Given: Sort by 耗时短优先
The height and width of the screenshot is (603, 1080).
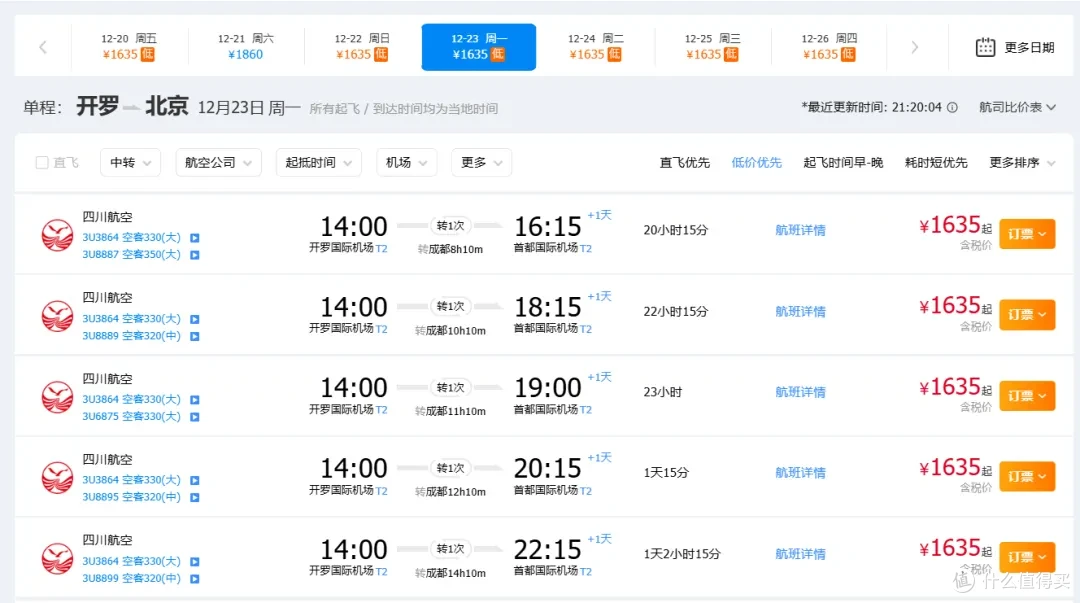Looking at the screenshot, I should pos(936,163).
